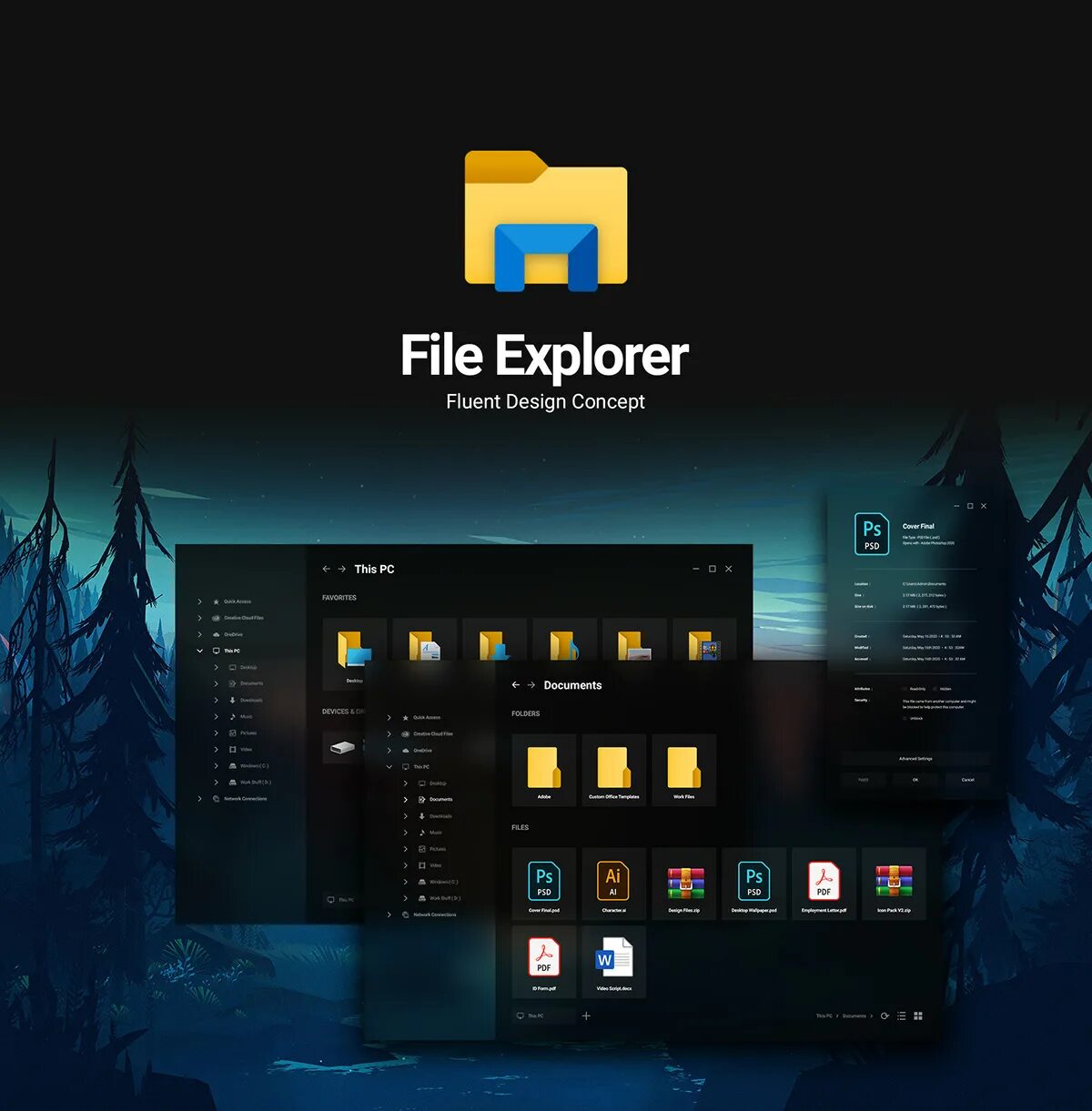Open the Work Files folder
Image resolution: width=1092 pixels, height=1111 pixels.
(x=684, y=770)
